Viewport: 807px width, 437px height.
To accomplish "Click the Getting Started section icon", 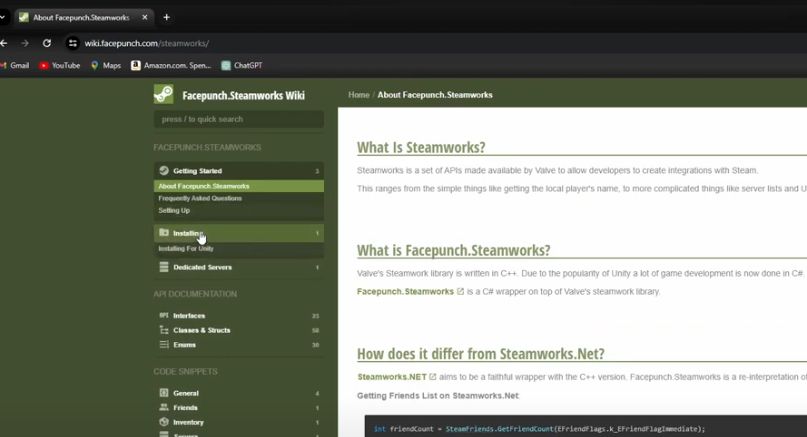I will pos(164,170).
